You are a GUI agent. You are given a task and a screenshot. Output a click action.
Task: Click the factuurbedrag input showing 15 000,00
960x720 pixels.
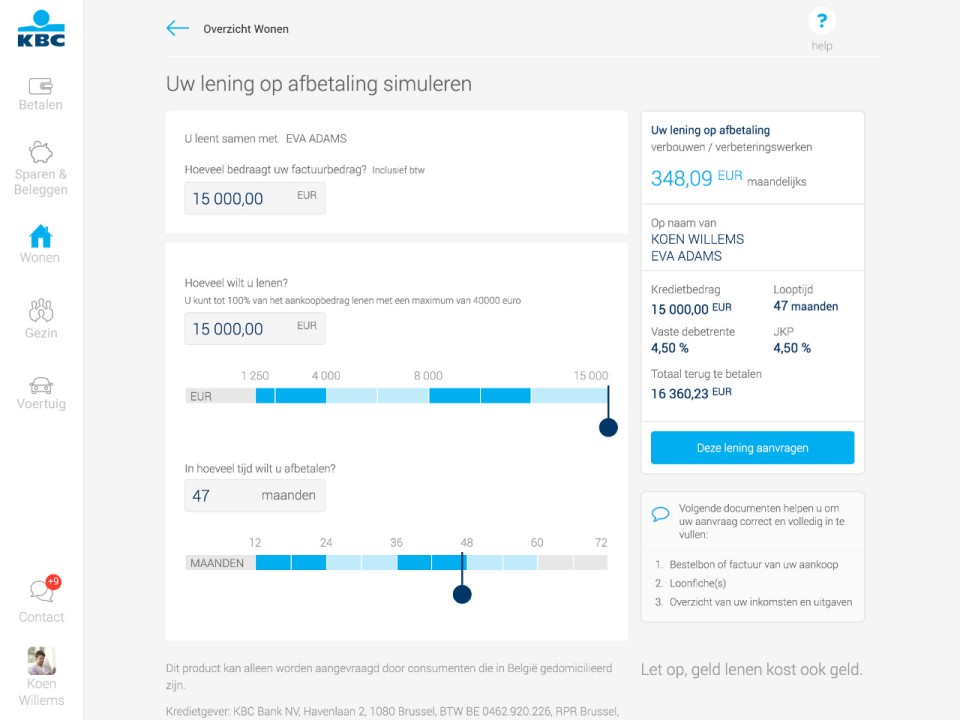(x=254, y=197)
